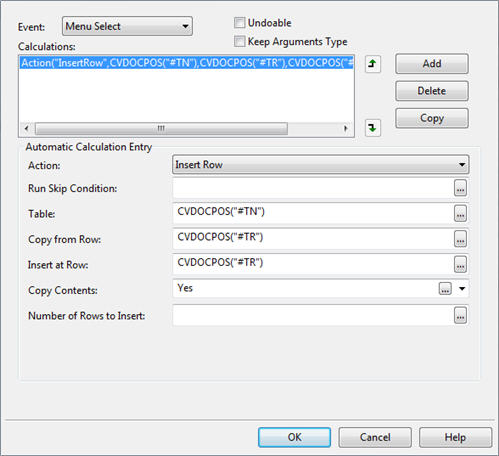This screenshot has height=456, width=499.
Task: Confirm dialog with OK button
Action: pyautogui.click(x=294, y=437)
